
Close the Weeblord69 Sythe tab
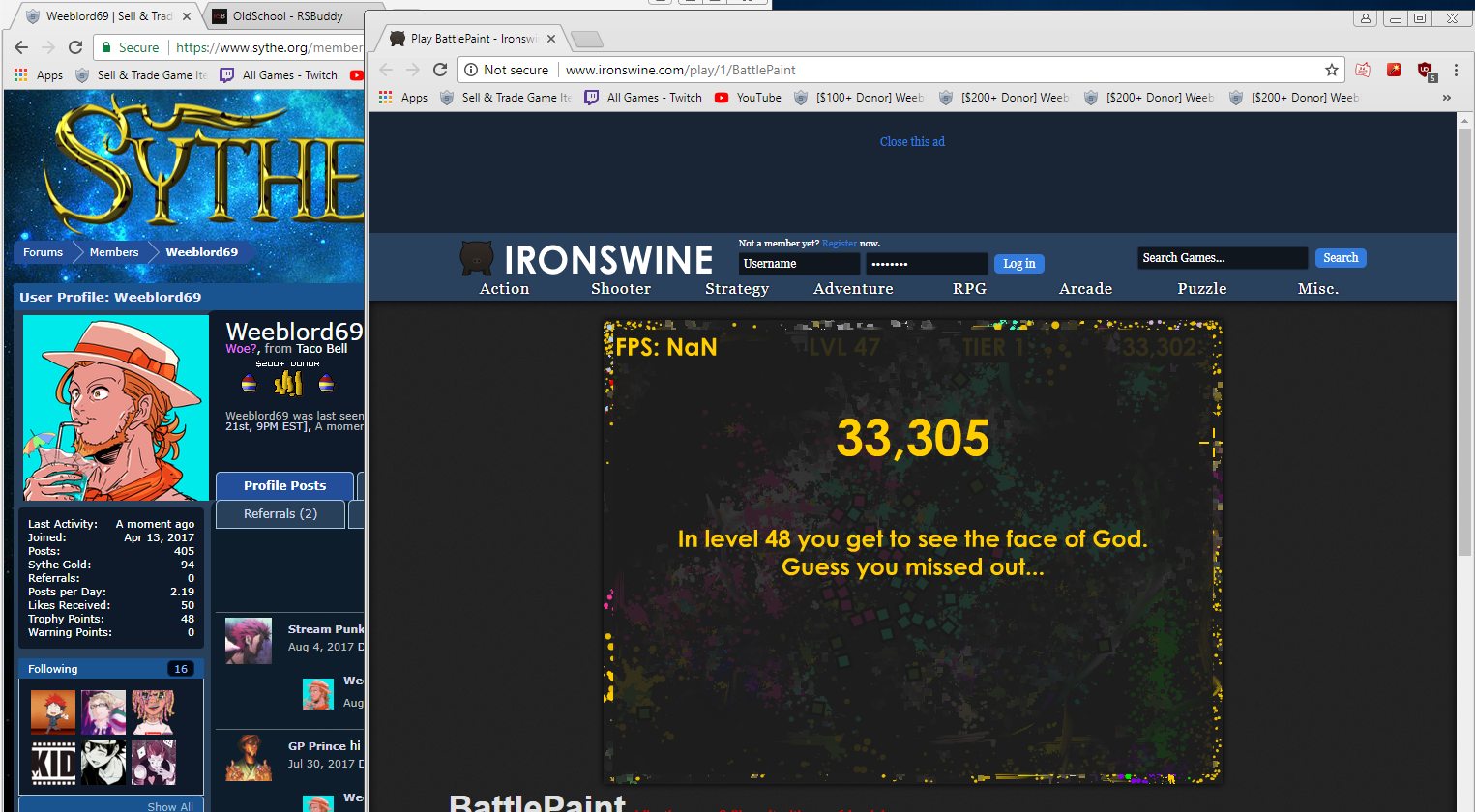pyautogui.click(x=187, y=16)
